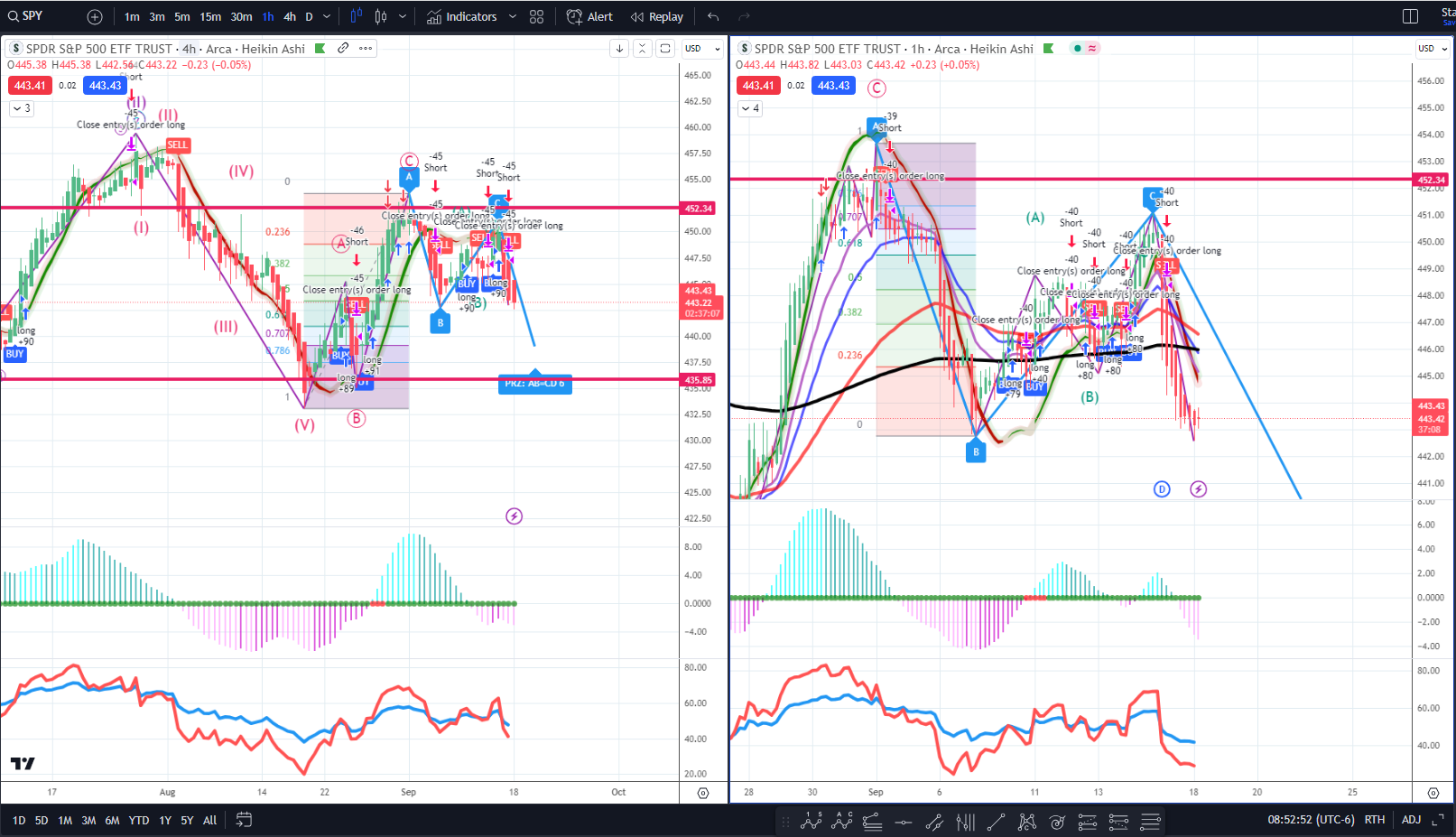Start bar Replay mode
This screenshot has height=837, width=1456.
click(x=657, y=16)
